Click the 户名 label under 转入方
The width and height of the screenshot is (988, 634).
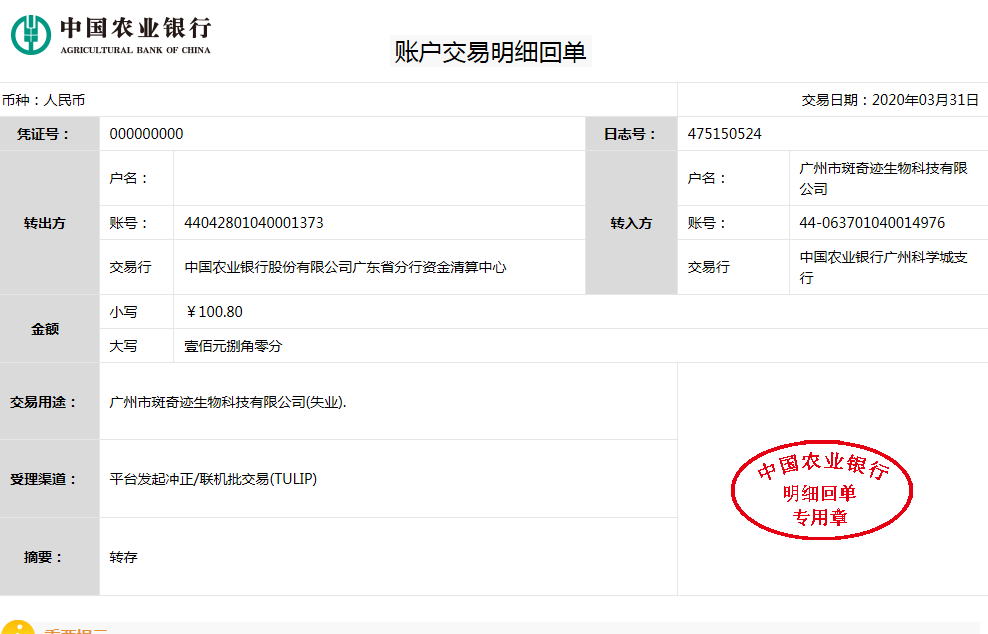707,178
